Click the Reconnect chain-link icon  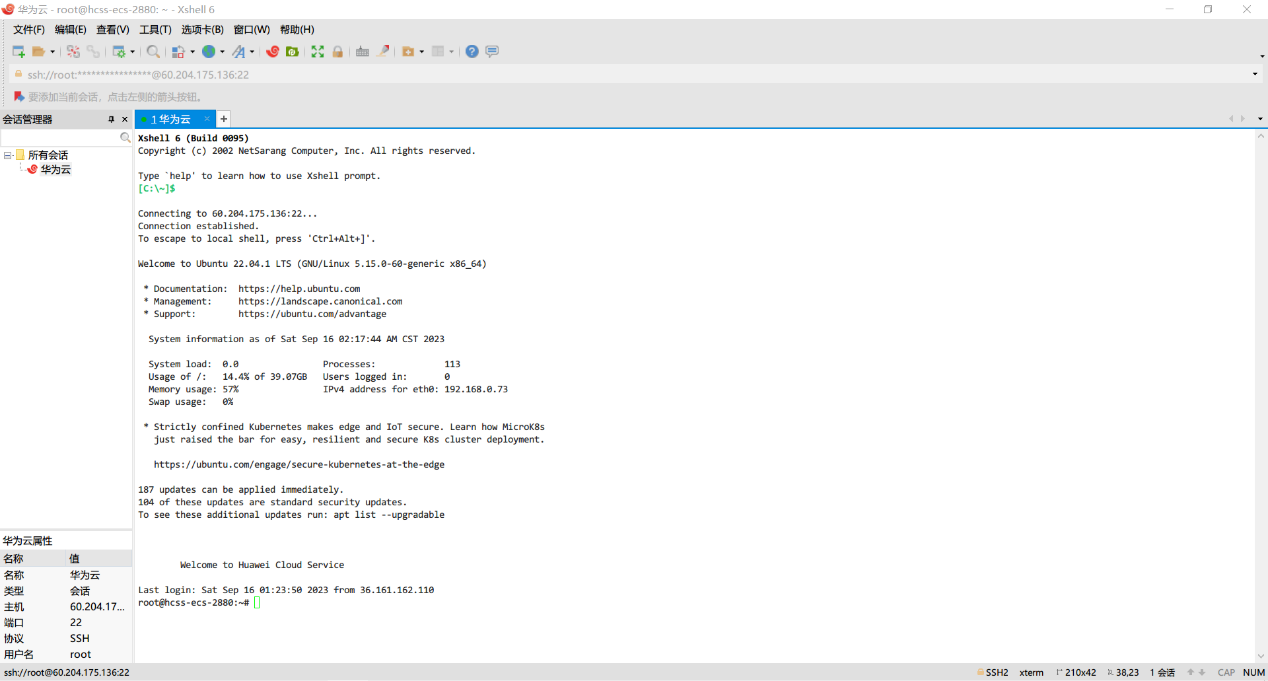(93, 51)
